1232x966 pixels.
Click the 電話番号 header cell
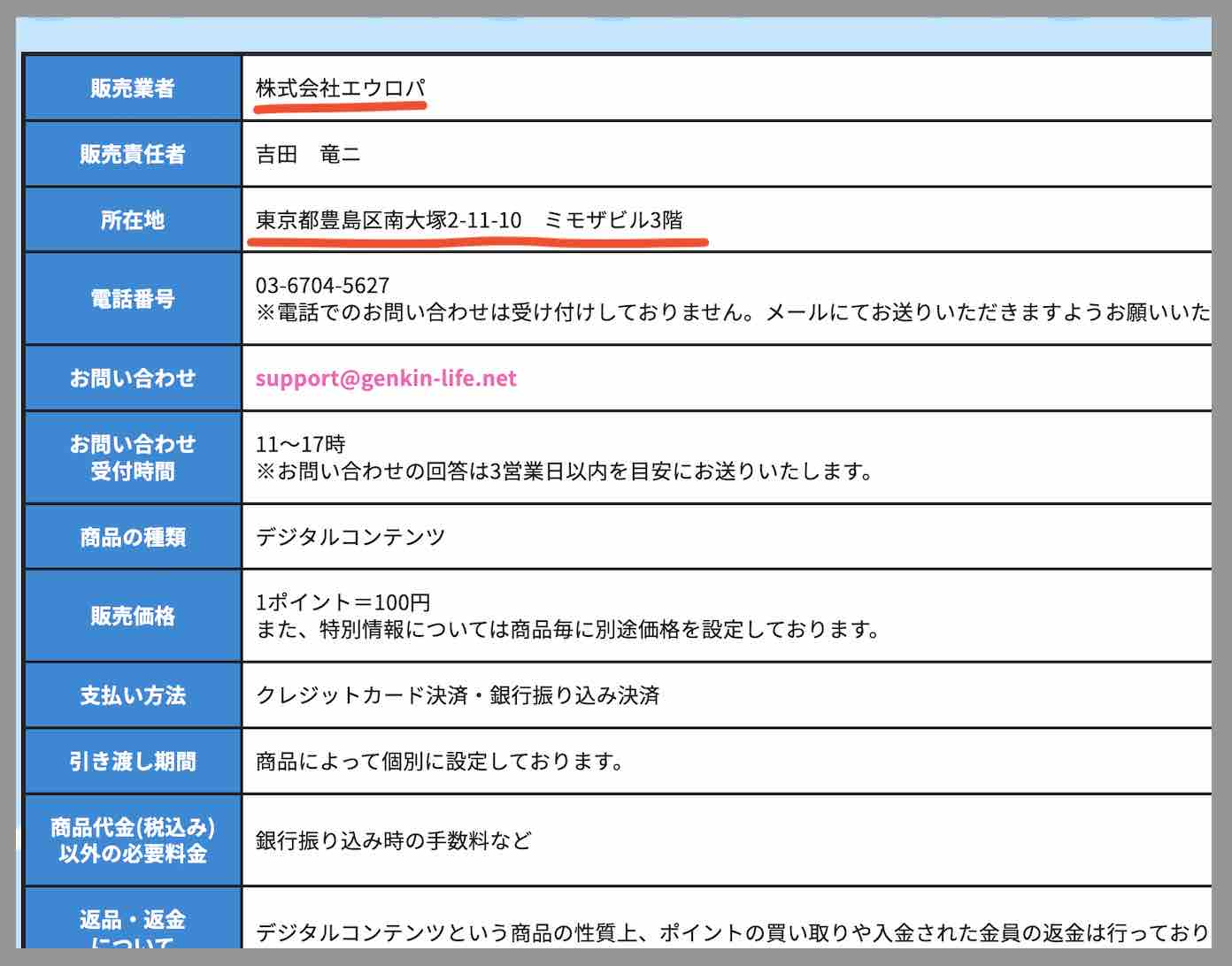coord(132,298)
